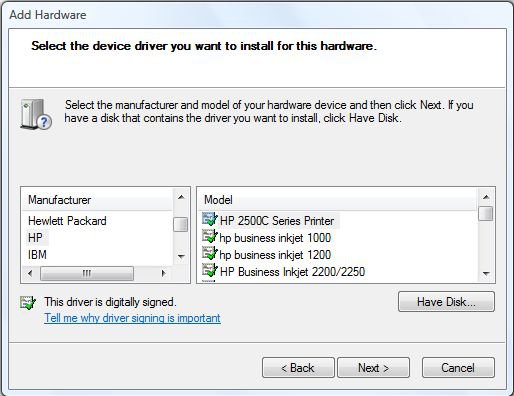Click Manufacturer list scroll left arrow

click(30, 273)
